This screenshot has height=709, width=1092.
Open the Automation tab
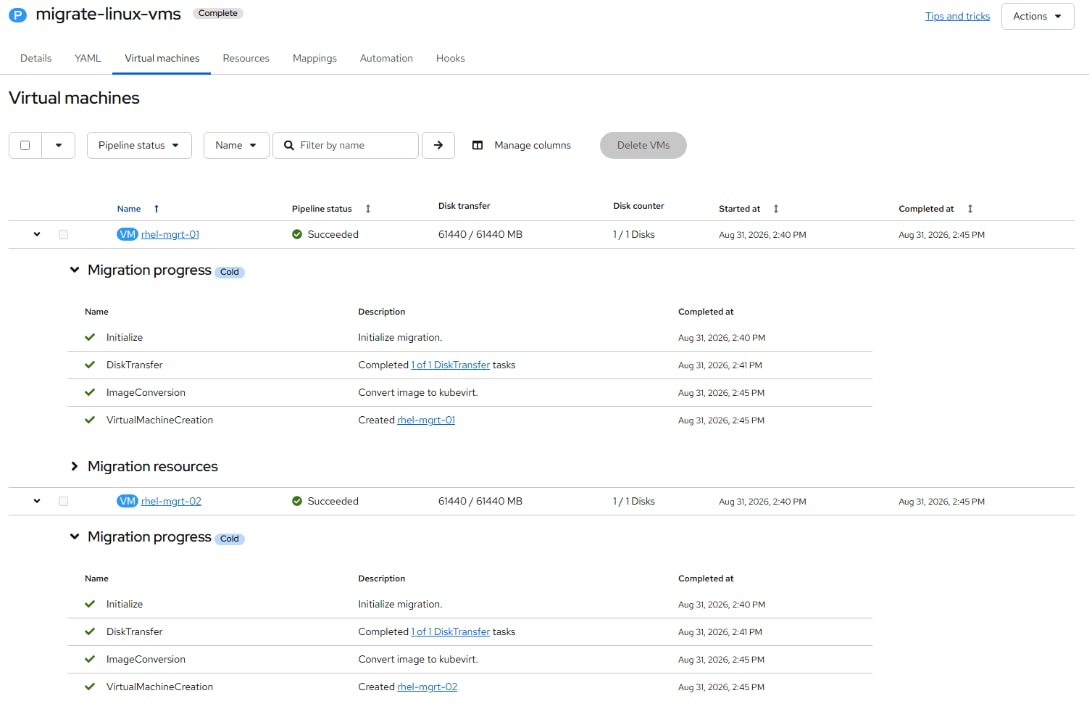386,59
